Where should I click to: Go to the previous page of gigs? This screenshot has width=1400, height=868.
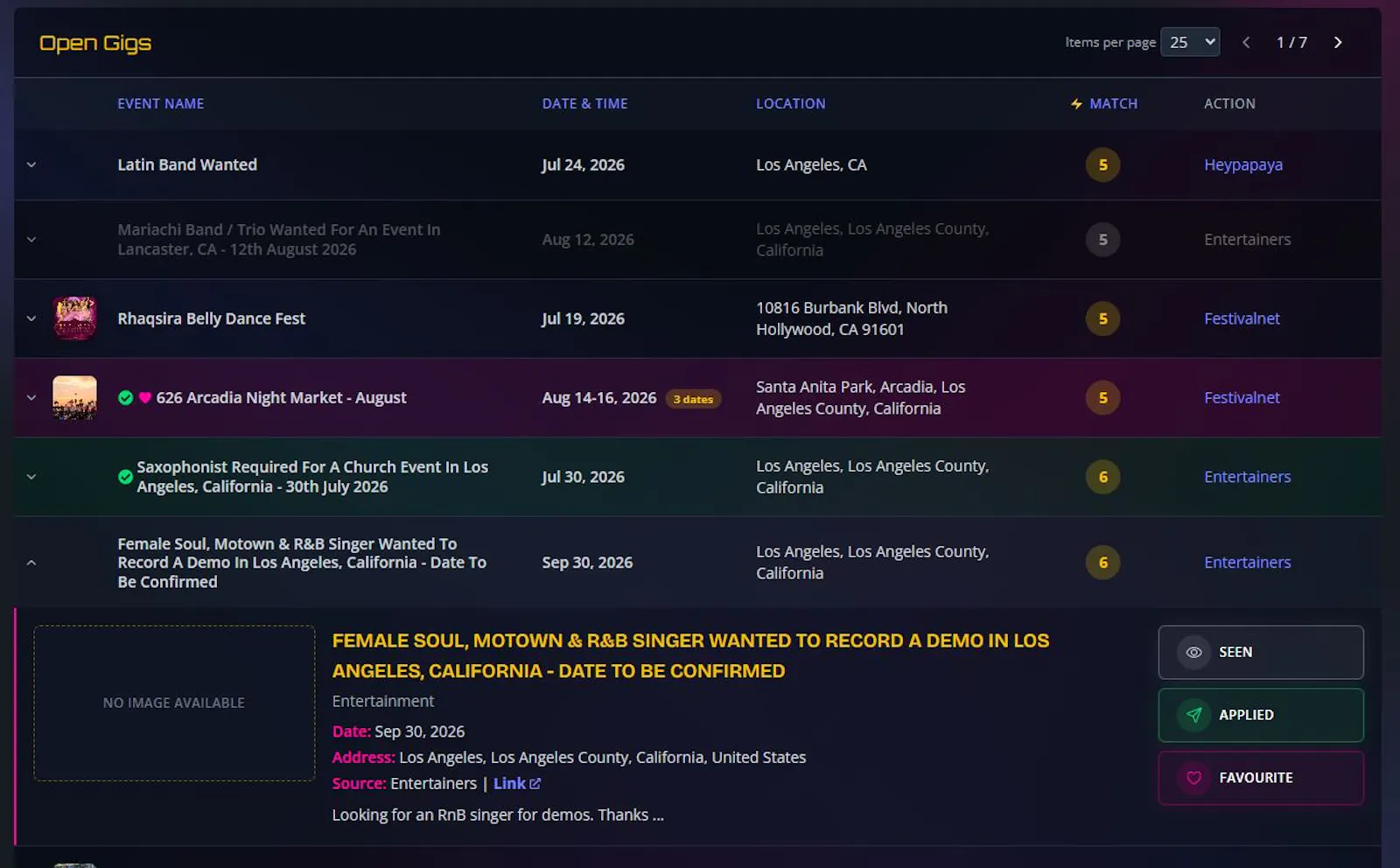[x=1246, y=42]
